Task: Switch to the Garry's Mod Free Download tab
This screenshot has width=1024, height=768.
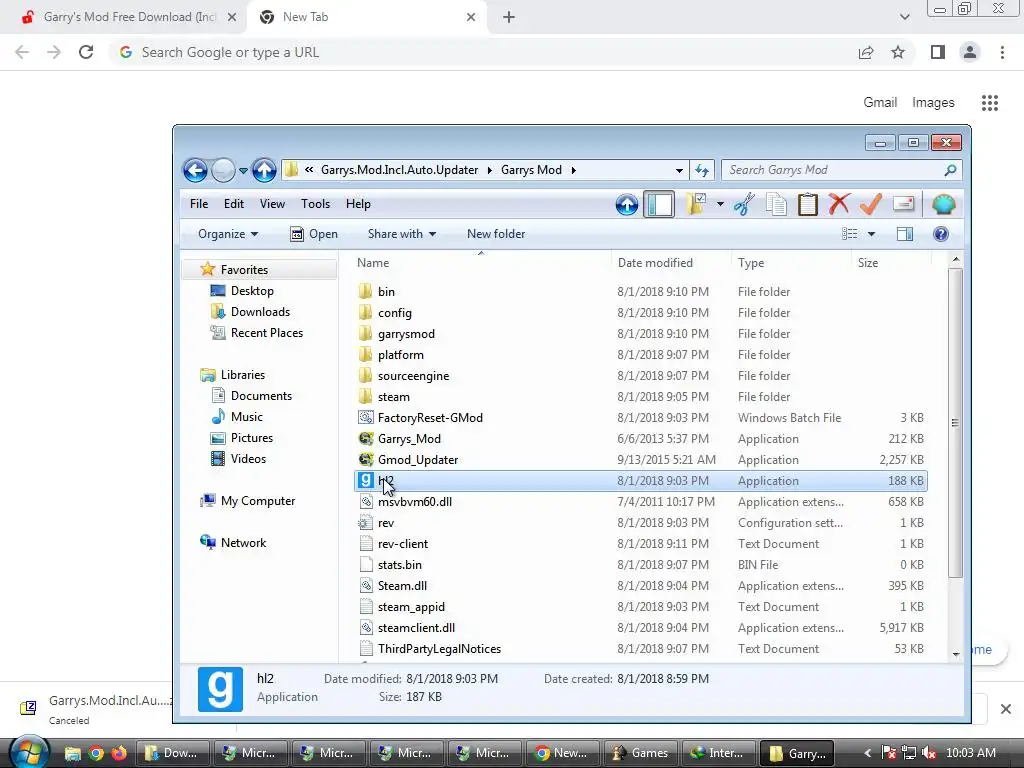Action: pyautogui.click(x=129, y=17)
